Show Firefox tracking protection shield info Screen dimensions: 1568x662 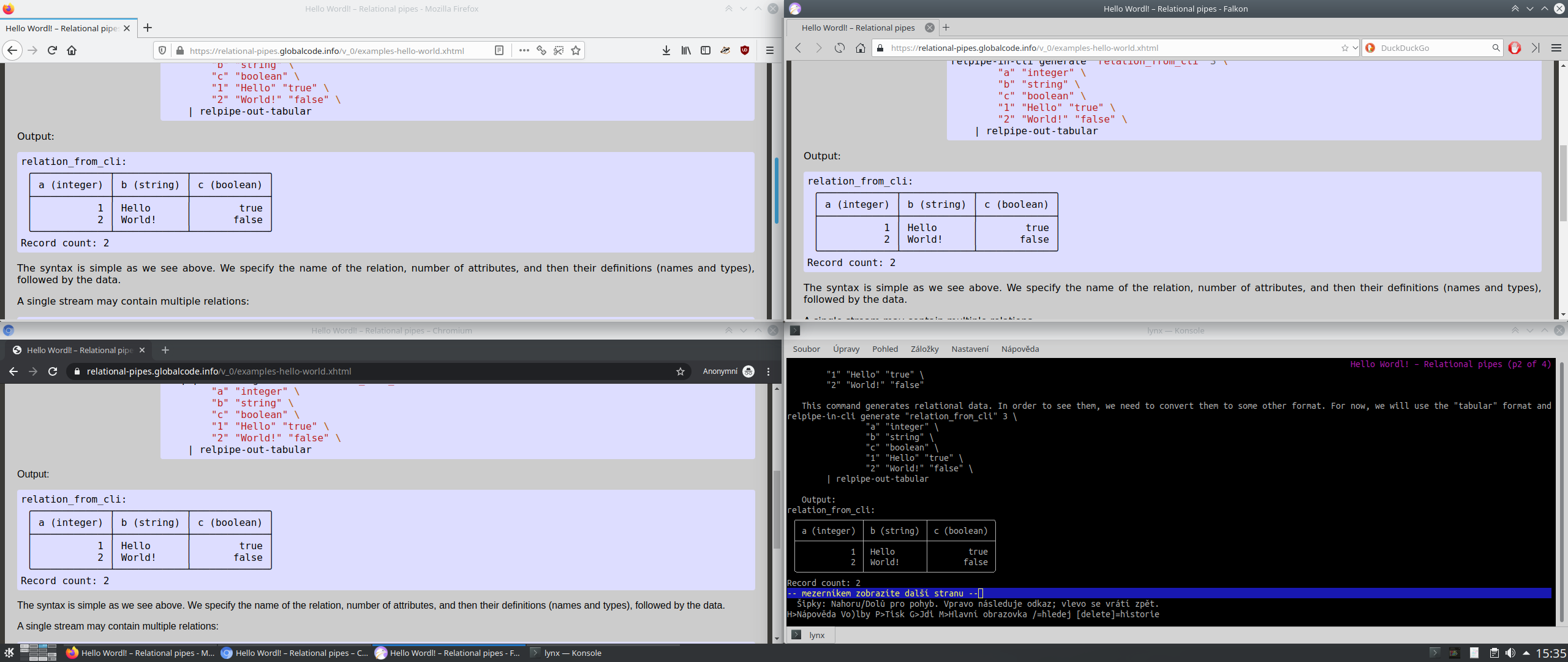162,50
